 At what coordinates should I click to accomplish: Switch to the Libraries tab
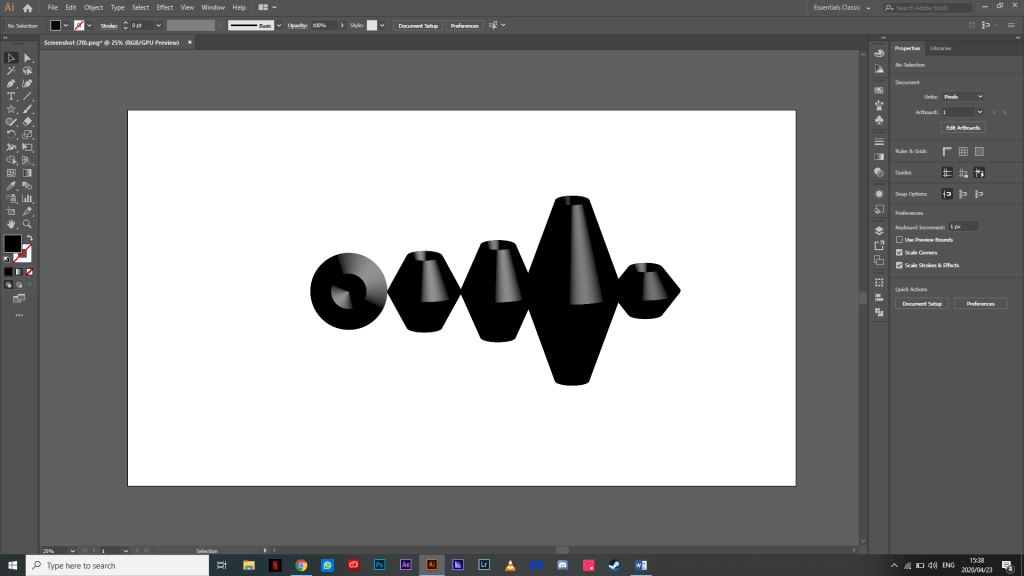(940, 48)
